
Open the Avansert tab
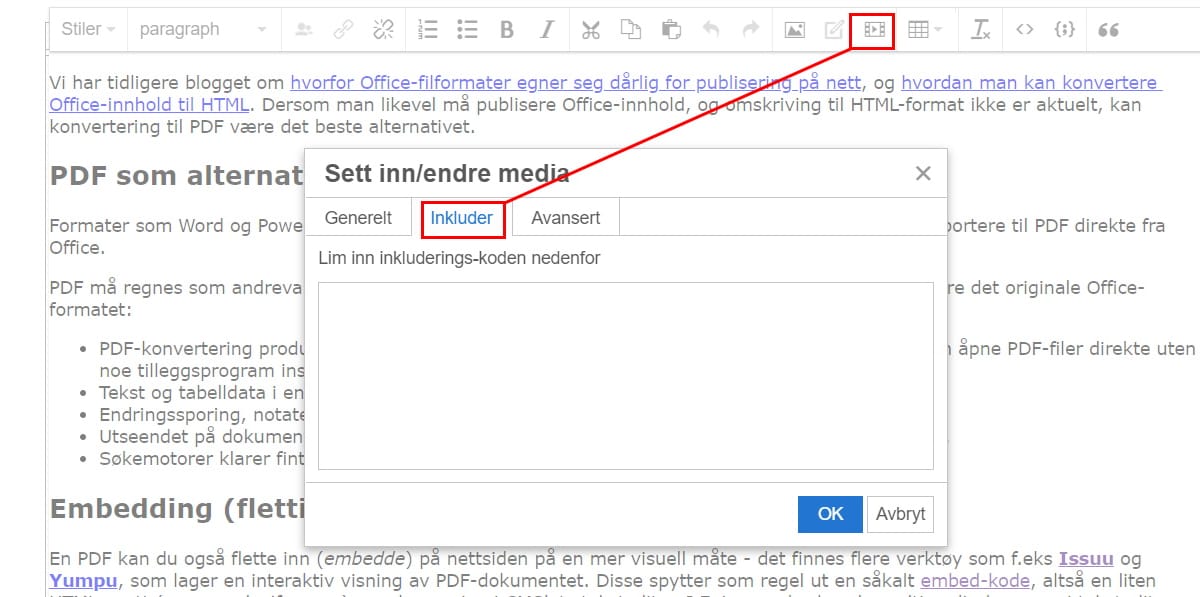pyautogui.click(x=566, y=218)
